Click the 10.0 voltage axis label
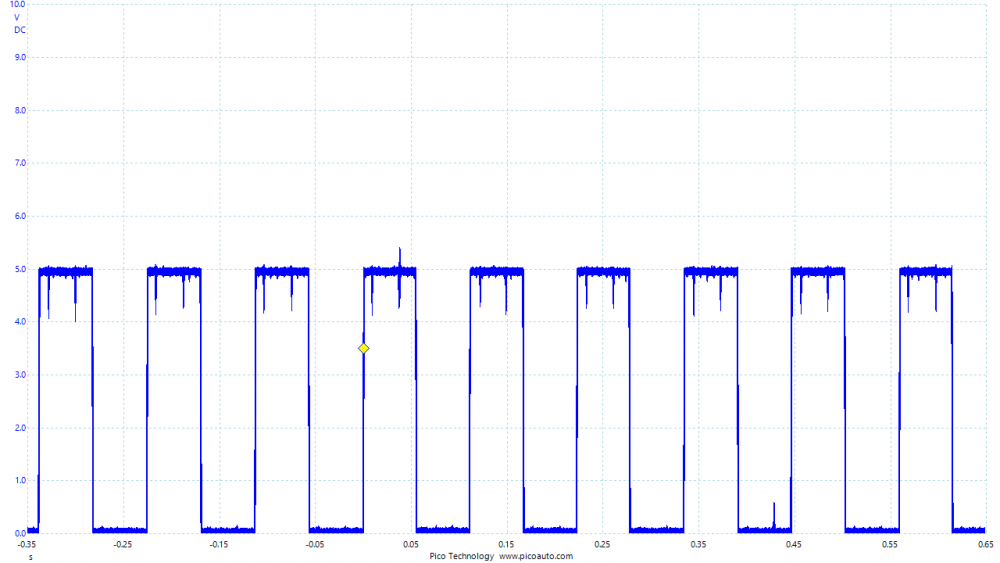 coord(17,5)
